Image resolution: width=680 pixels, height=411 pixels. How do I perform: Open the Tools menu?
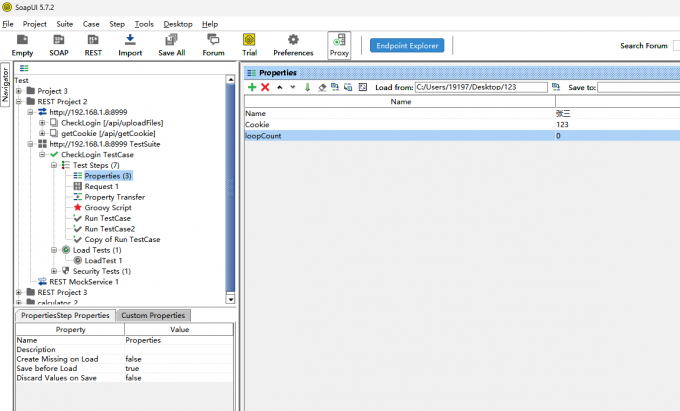tap(144, 24)
